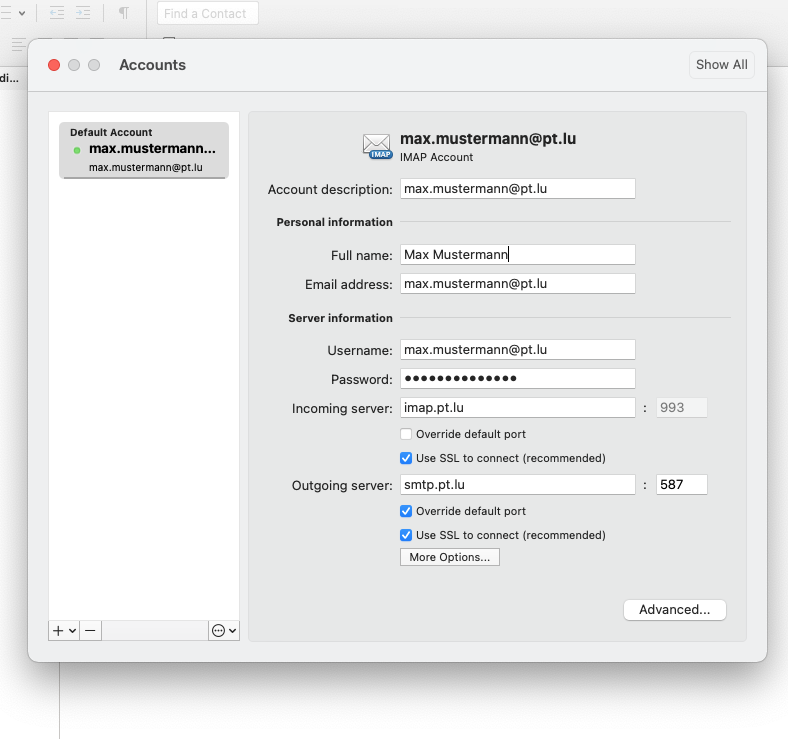Viewport: 788px width, 739px height.
Task: Click into the Incoming server field
Action: click(x=518, y=408)
